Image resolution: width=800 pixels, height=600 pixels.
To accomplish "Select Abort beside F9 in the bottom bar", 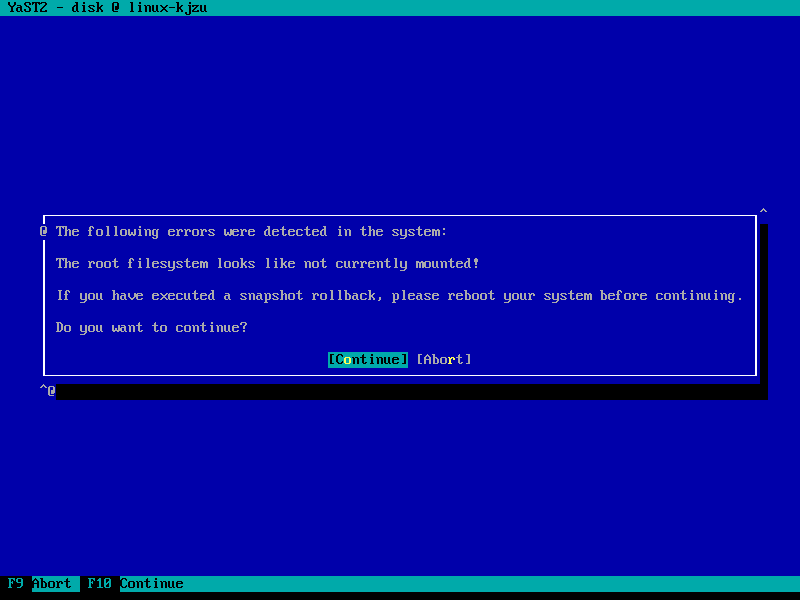I will coord(52,583).
